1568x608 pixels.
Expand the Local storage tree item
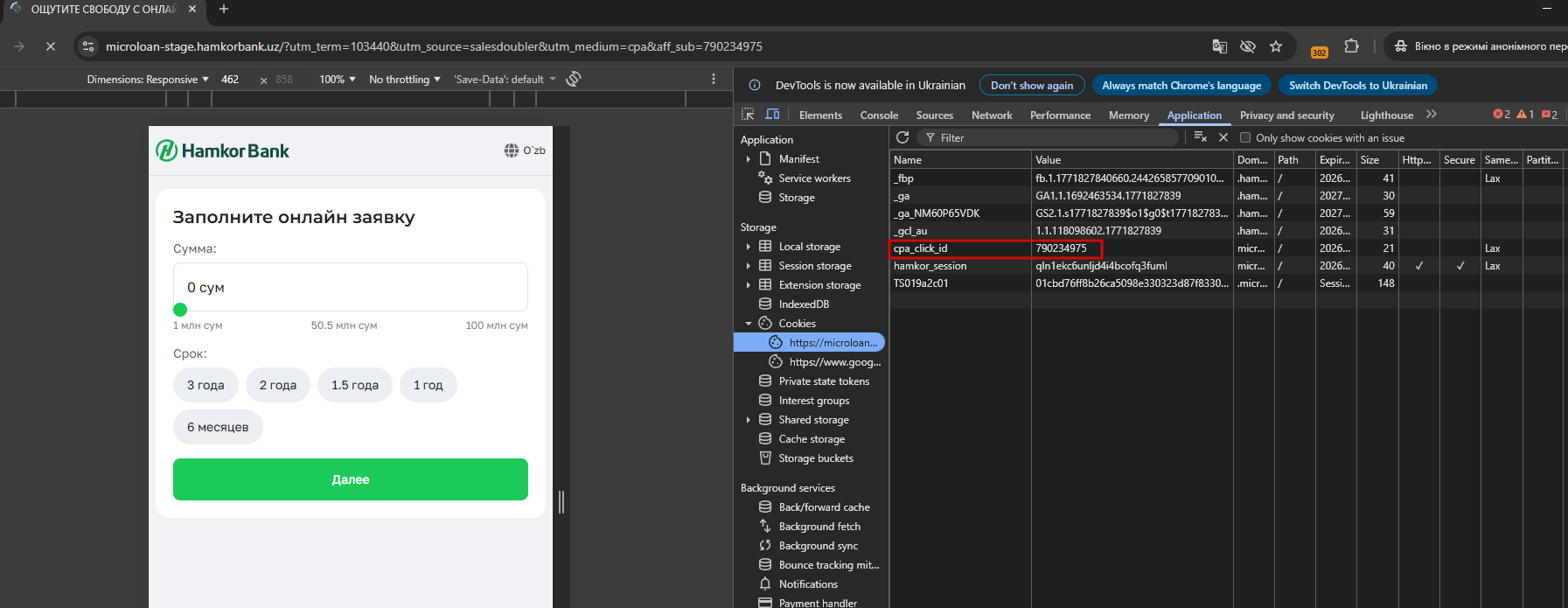click(749, 247)
